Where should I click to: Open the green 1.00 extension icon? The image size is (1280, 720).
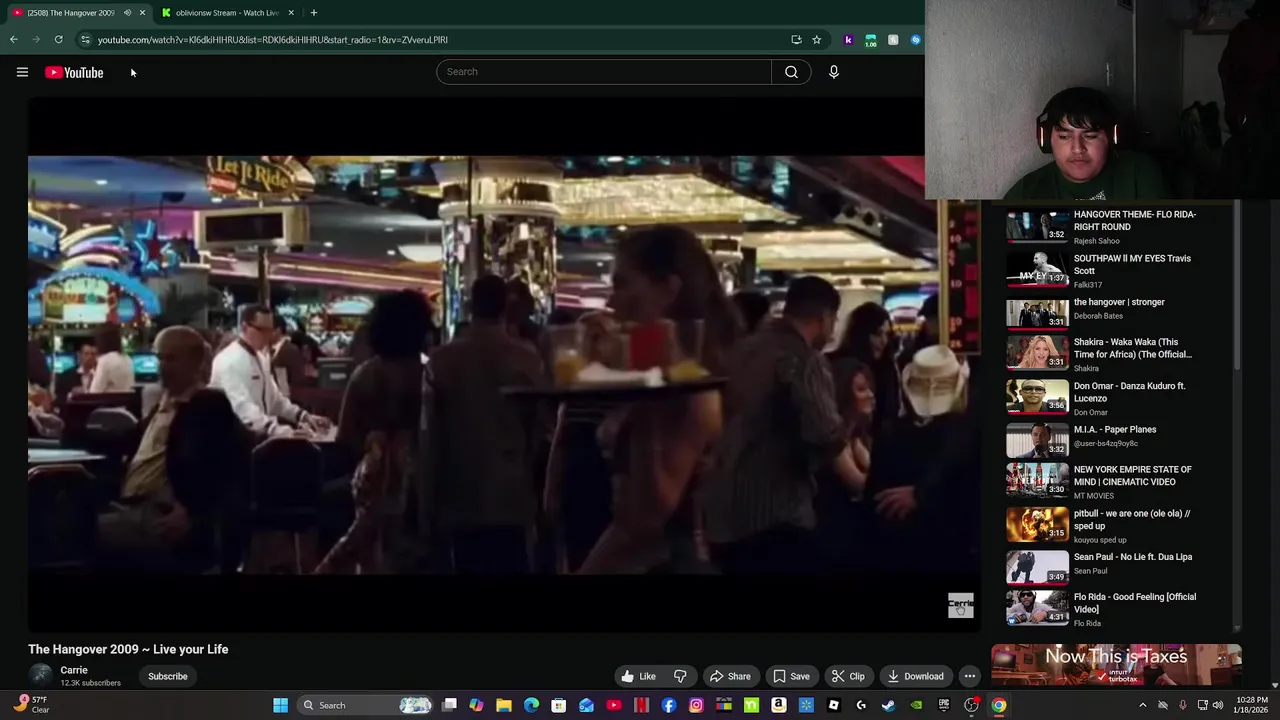(x=871, y=40)
